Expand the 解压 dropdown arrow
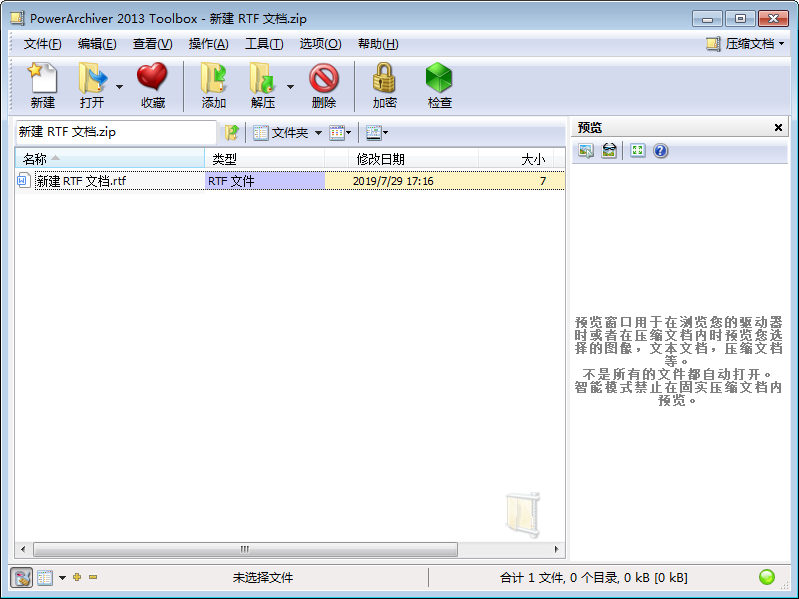The width and height of the screenshot is (799, 599). tap(290, 87)
